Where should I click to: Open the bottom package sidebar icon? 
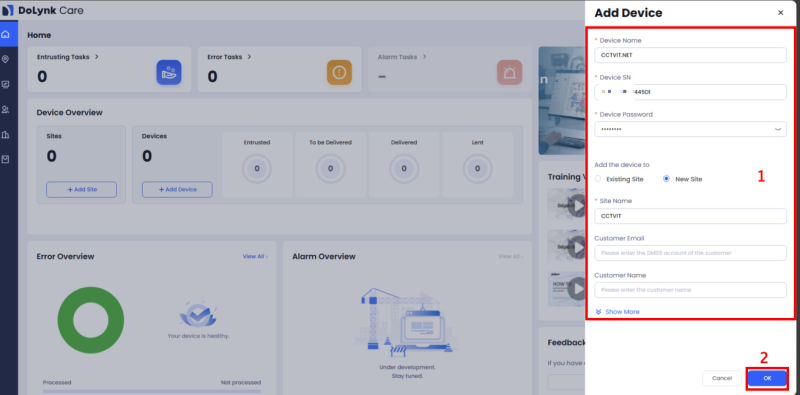(6, 159)
